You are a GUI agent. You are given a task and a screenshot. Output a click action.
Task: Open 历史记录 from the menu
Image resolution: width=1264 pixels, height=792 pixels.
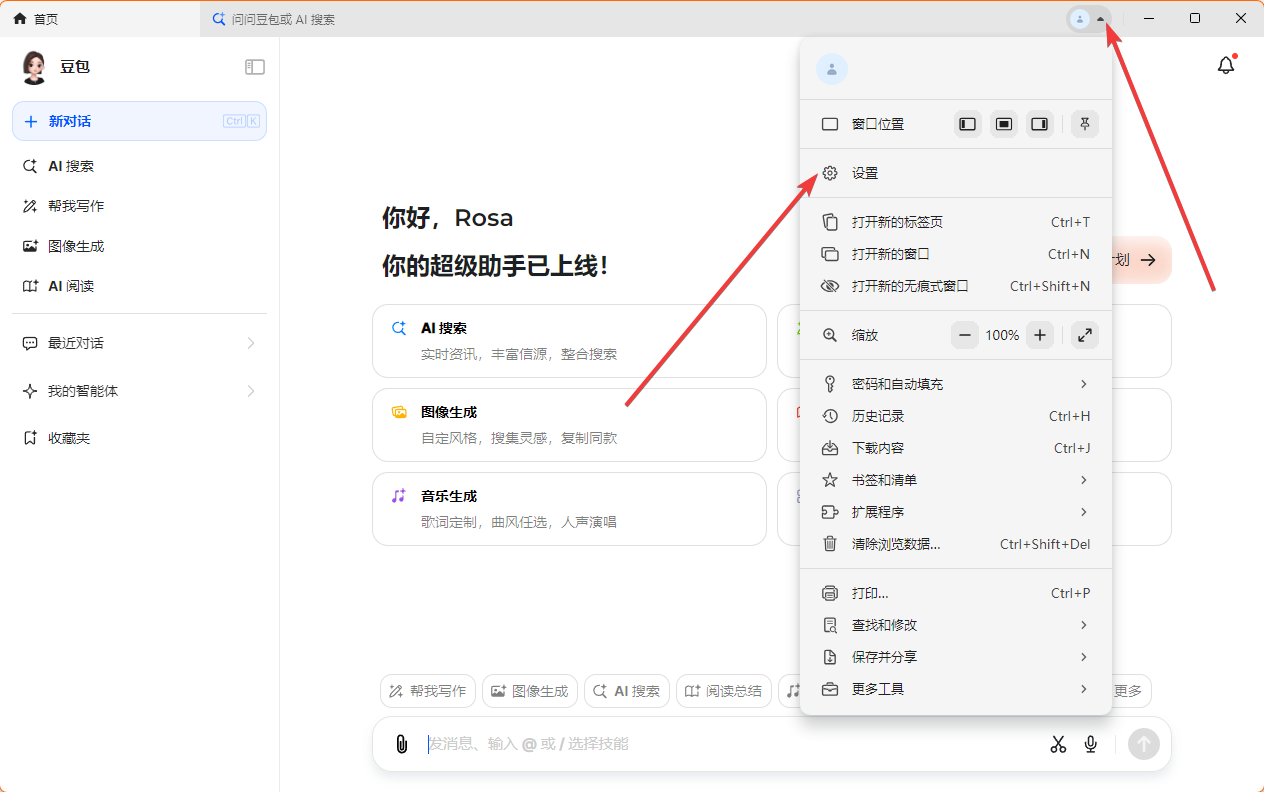(x=956, y=416)
